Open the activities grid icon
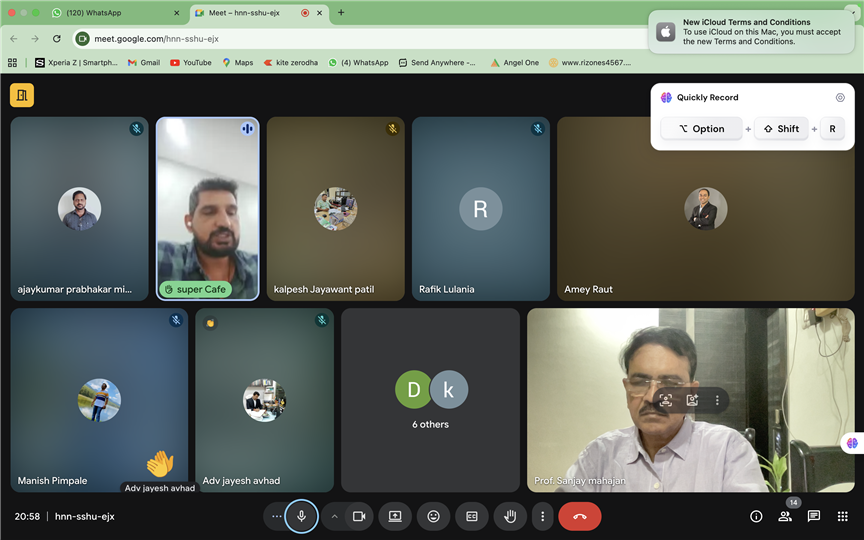 843,516
